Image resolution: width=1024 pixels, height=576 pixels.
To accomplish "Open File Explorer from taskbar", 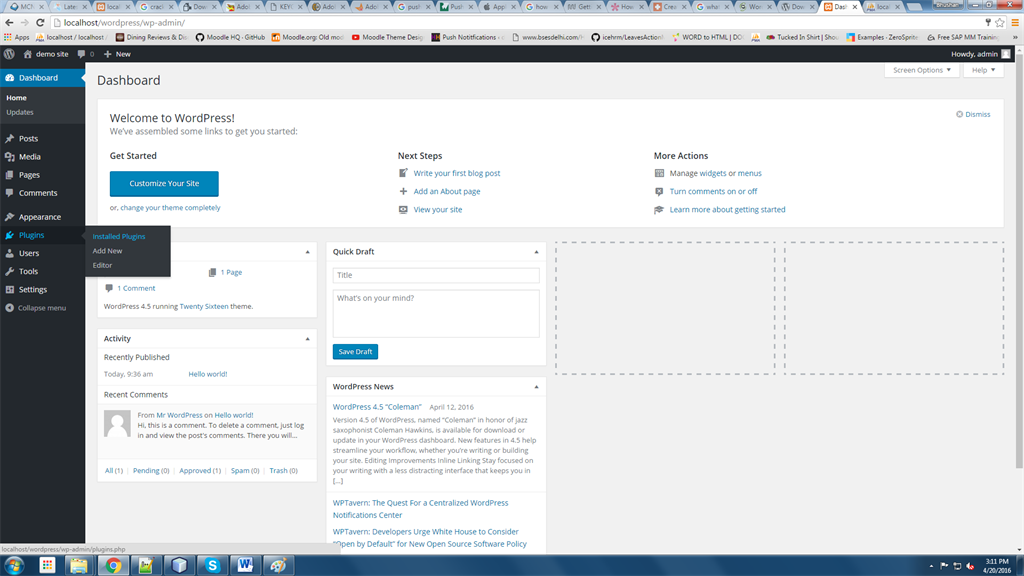I will coord(79,566).
